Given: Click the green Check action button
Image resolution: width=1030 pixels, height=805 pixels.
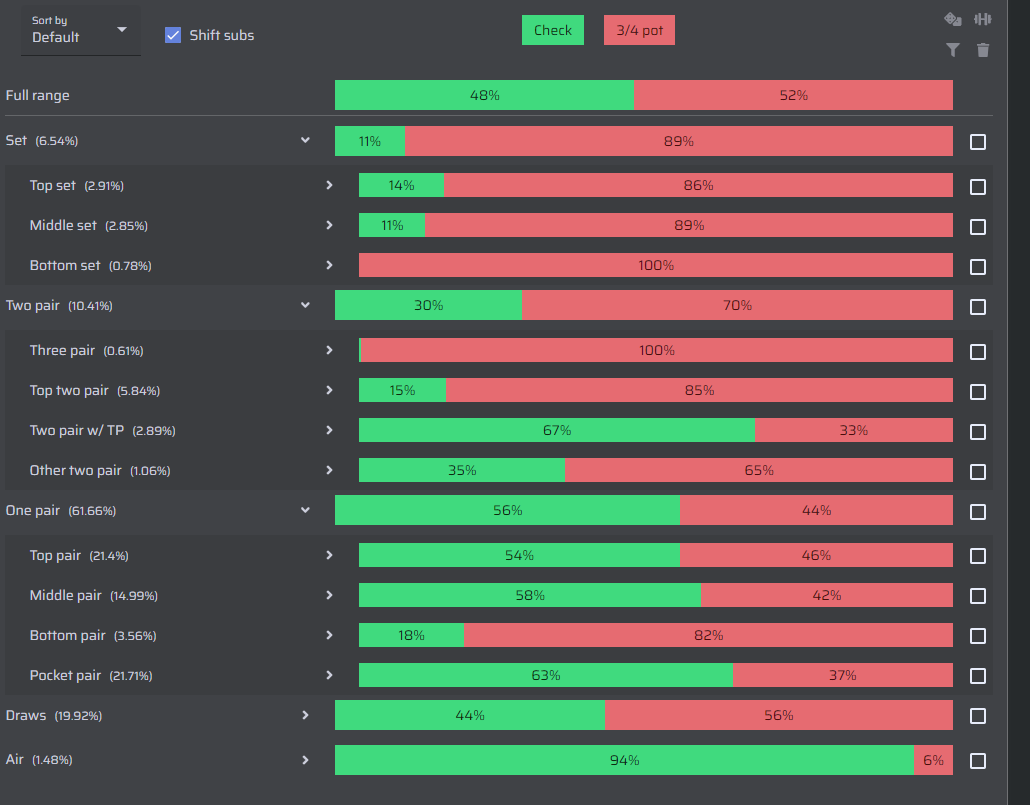Looking at the screenshot, I should tap(552, 30).
